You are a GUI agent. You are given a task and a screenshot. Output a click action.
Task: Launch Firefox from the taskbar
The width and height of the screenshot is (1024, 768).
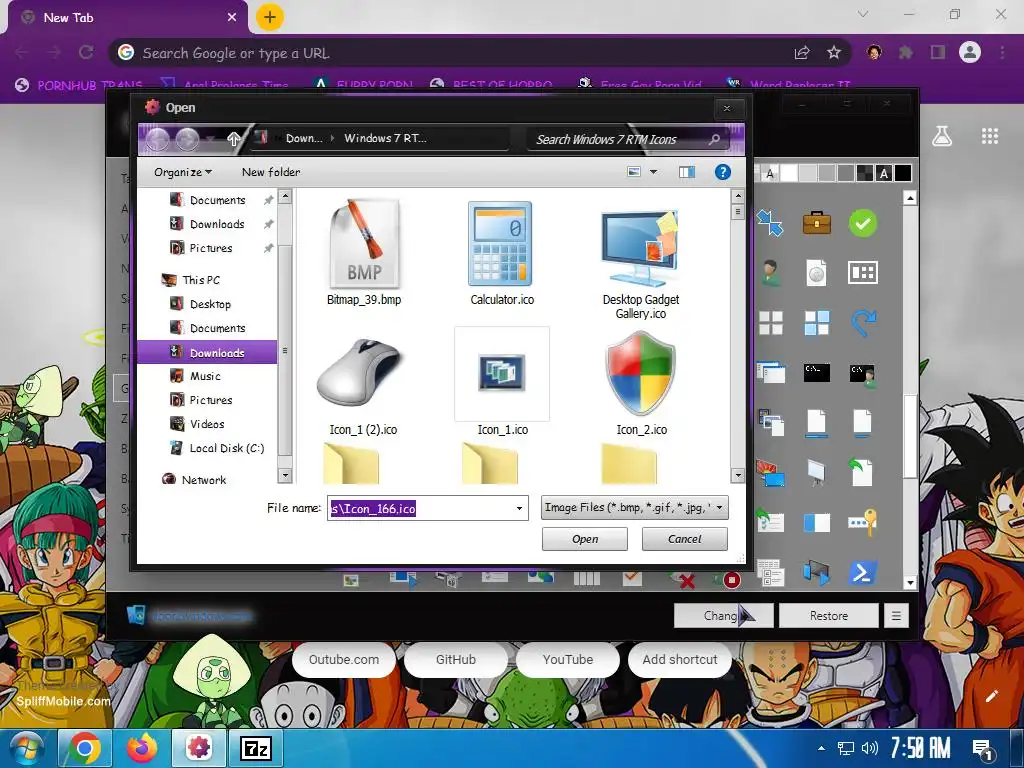point(142,748)
